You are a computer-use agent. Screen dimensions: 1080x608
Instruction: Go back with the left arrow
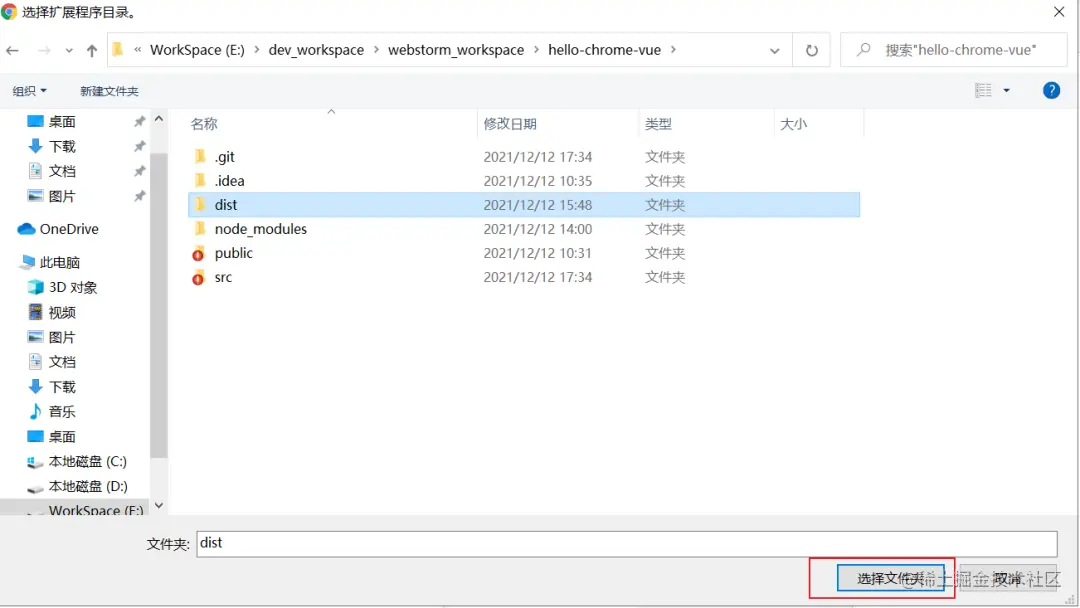pos(12,50)
